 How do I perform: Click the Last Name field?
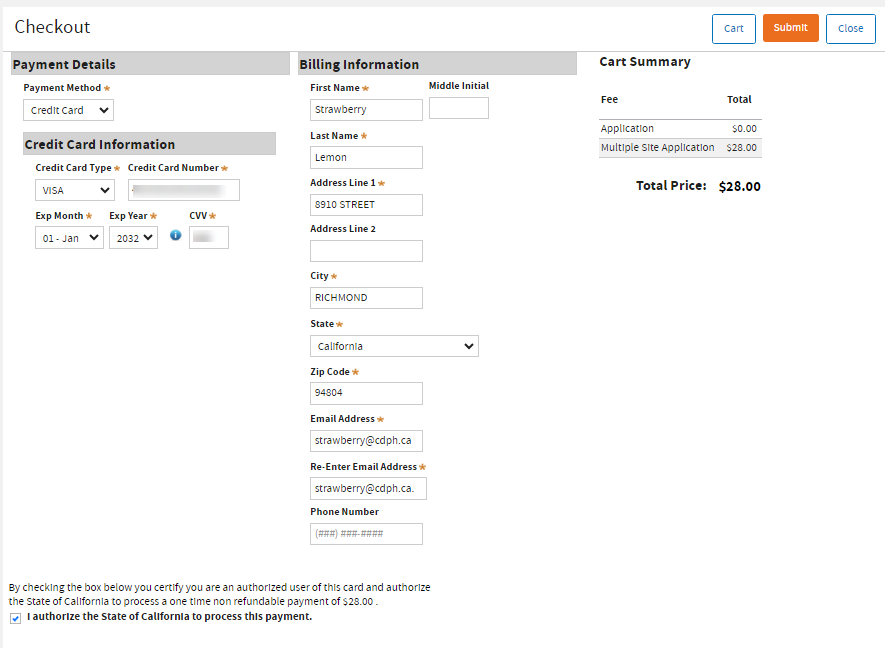coord(366,157)
